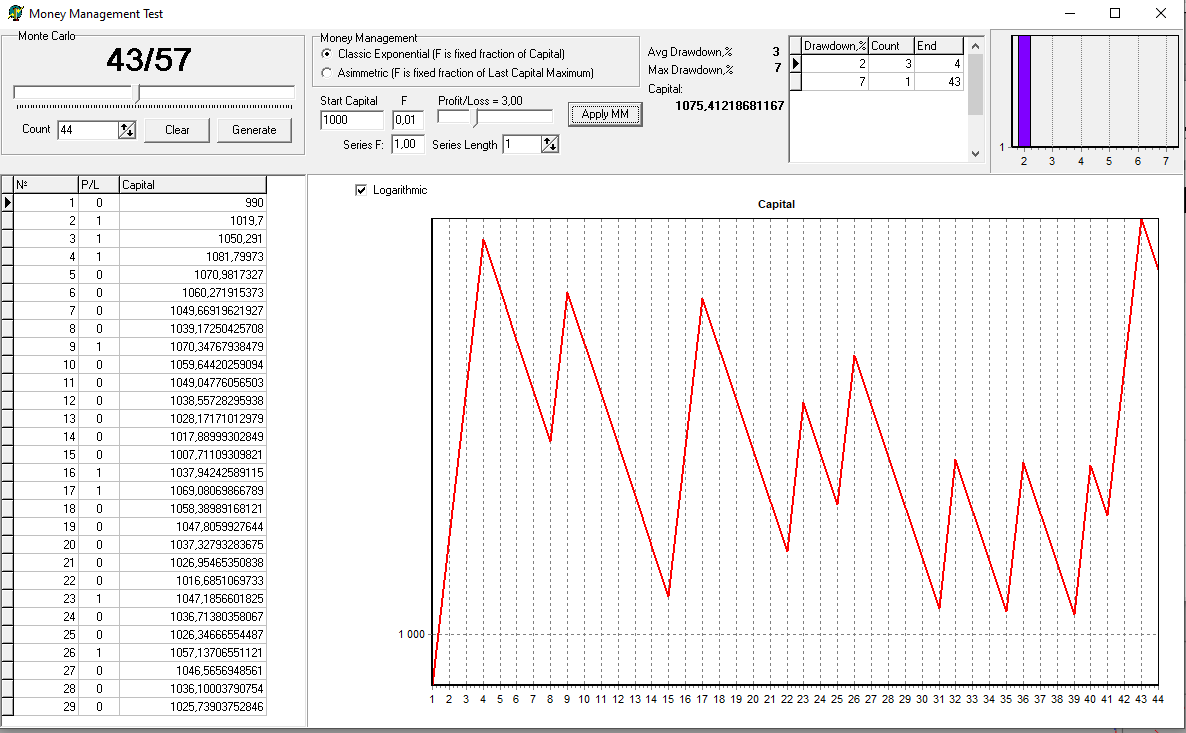
Task: Click the purple histogram bar
Action: [1024, 92]
